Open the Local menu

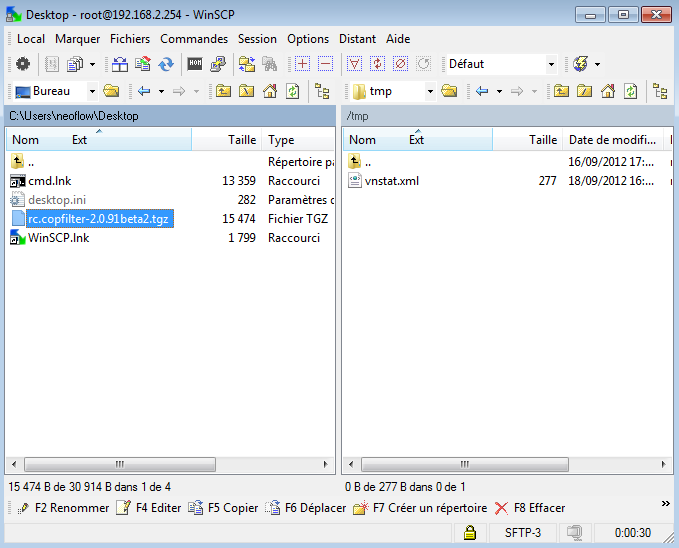click(x=31, y=39)
